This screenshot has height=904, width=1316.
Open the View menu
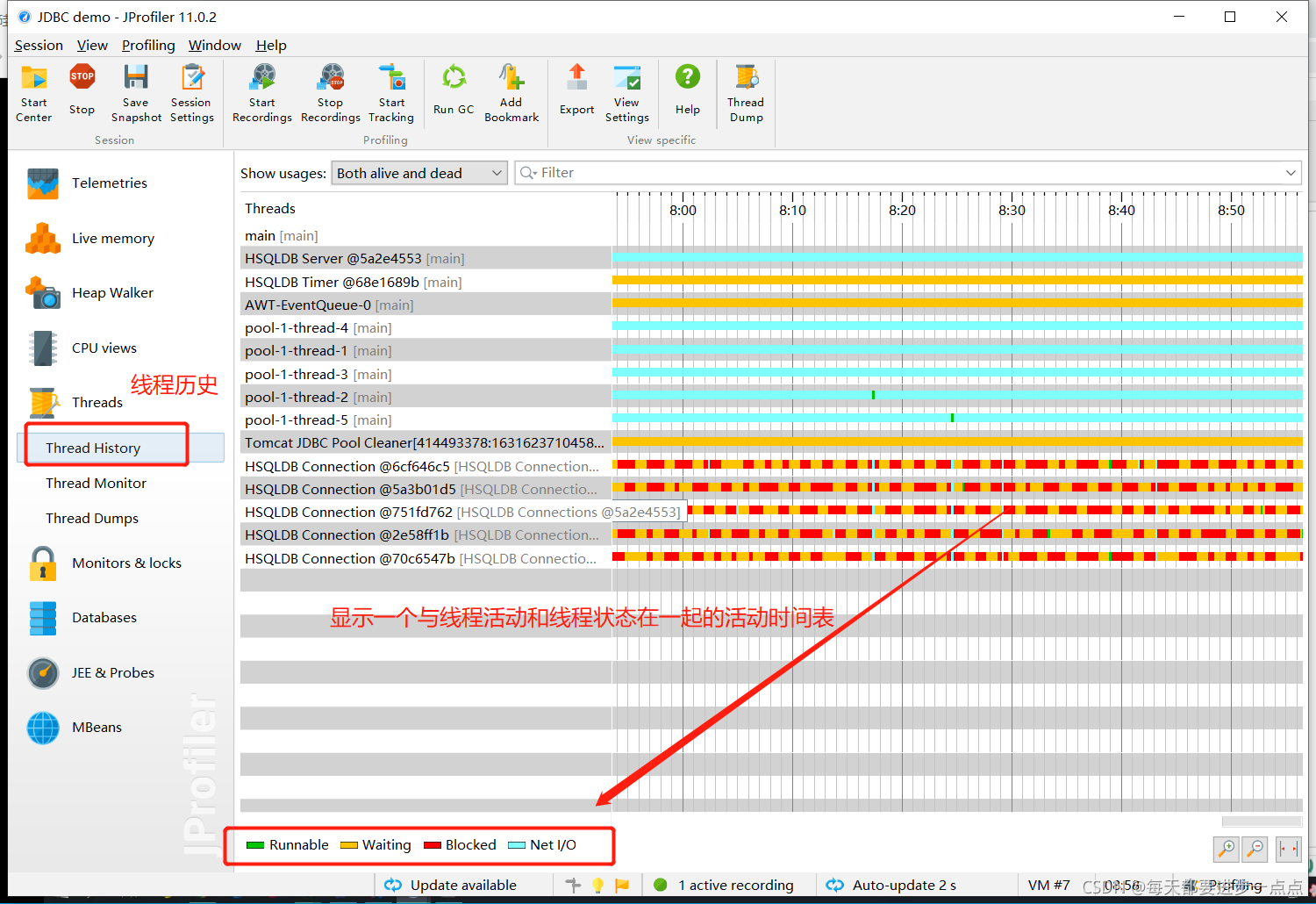click(92, 46)
